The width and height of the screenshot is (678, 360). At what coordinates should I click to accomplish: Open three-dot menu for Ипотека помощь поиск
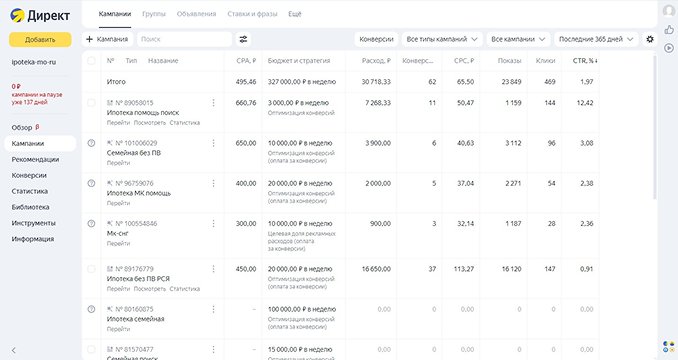(x=213, y=103)
